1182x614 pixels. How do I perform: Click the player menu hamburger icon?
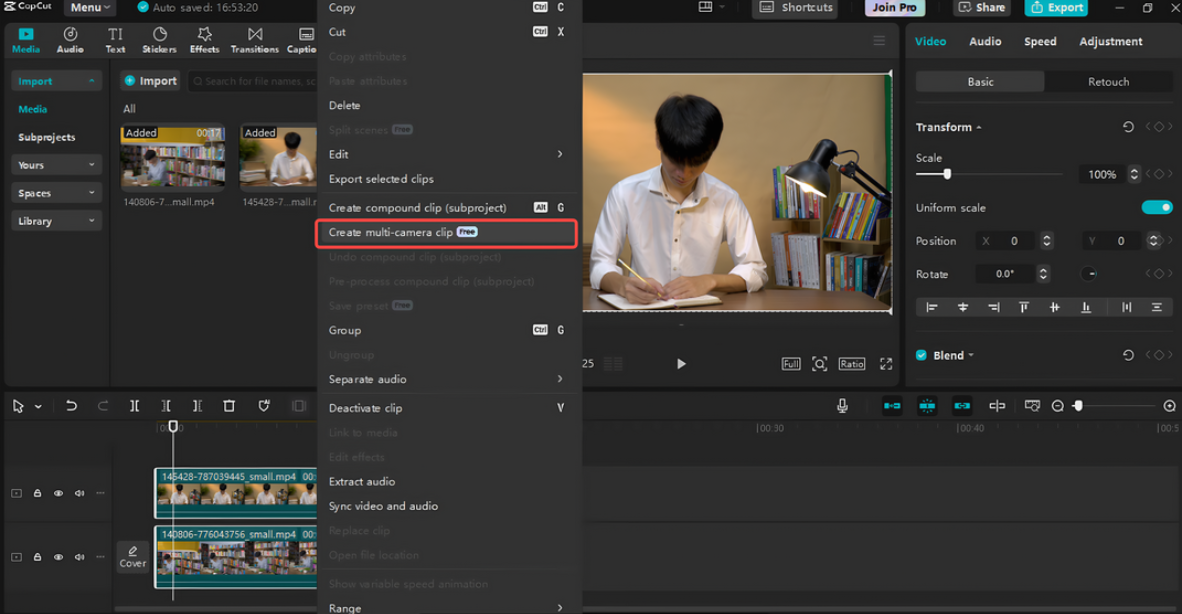(x=879, y=41)
